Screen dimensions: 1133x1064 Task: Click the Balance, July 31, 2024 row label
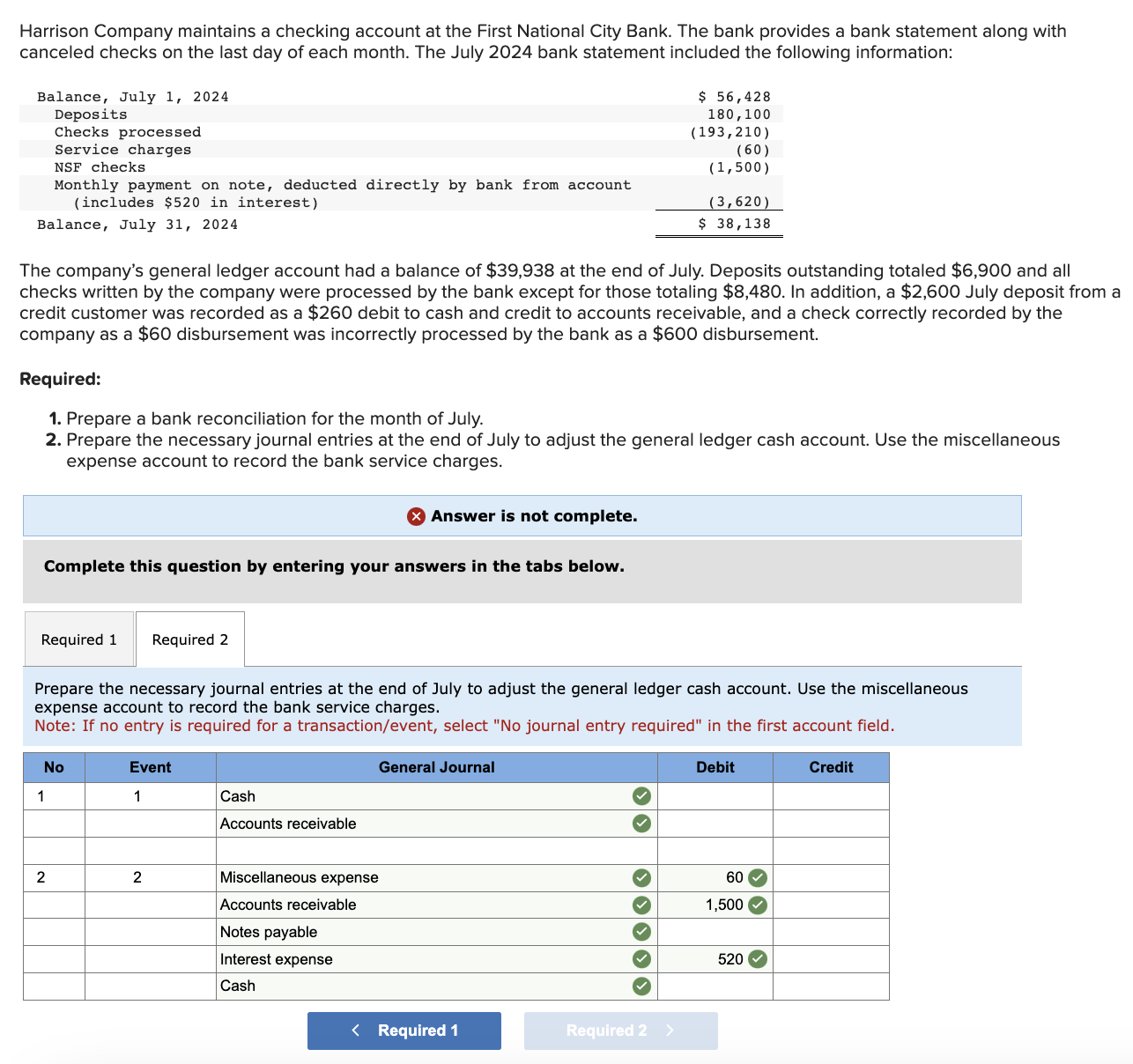[x=137, y=225]
